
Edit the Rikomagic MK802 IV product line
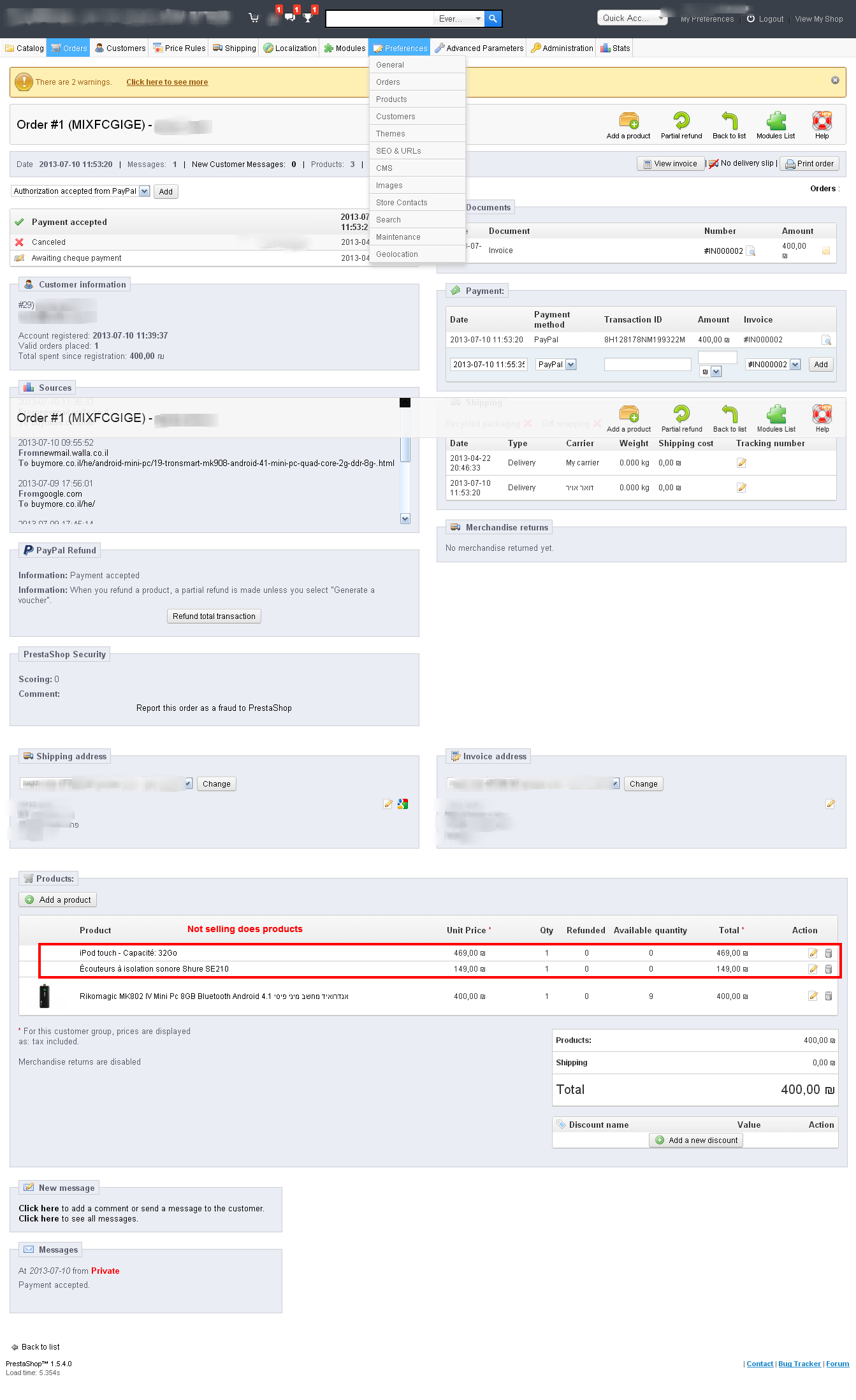pos(813,996)
